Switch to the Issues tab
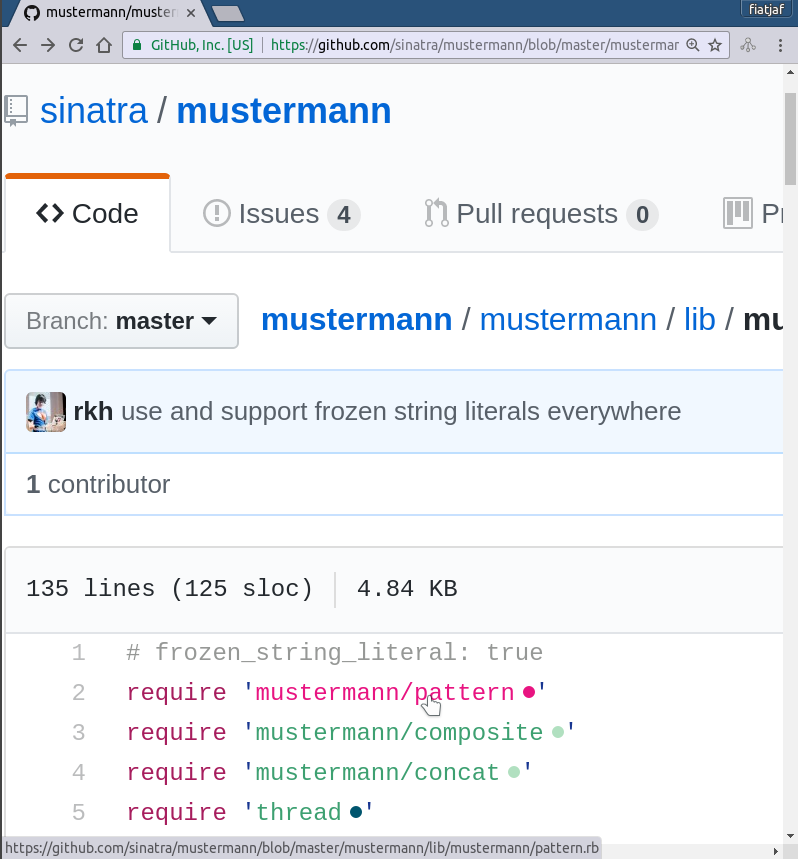Viewport: 798px width, 859px height. [x=282, y=214]
